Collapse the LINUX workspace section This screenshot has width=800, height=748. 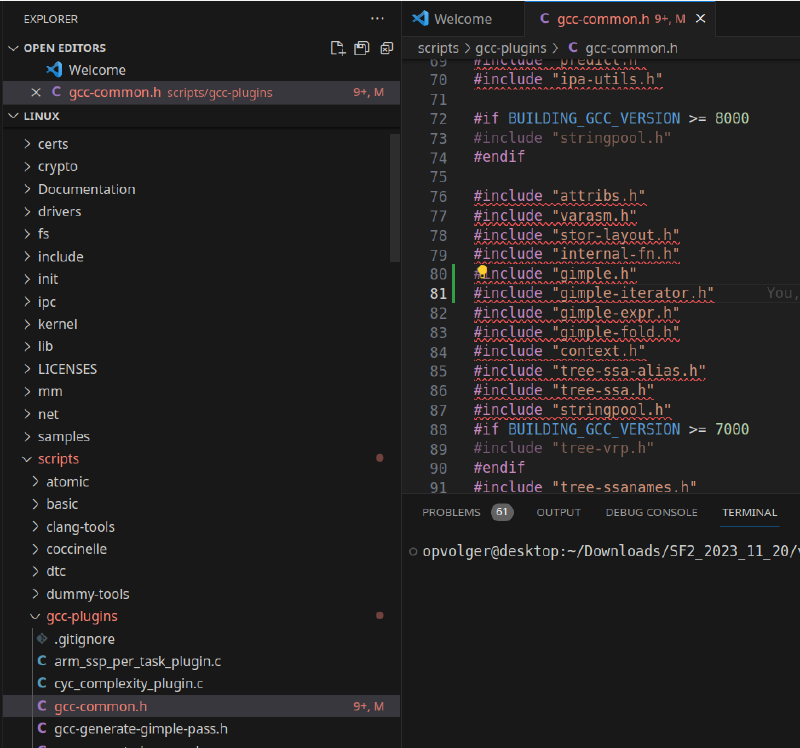pos(13,116)
